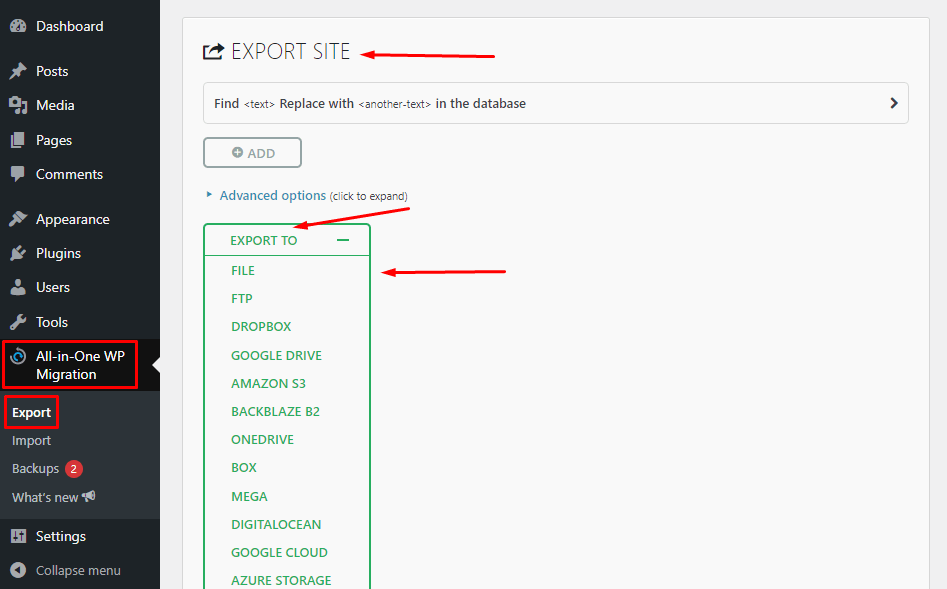Open the Settings menu

click(x=60, y=536)
